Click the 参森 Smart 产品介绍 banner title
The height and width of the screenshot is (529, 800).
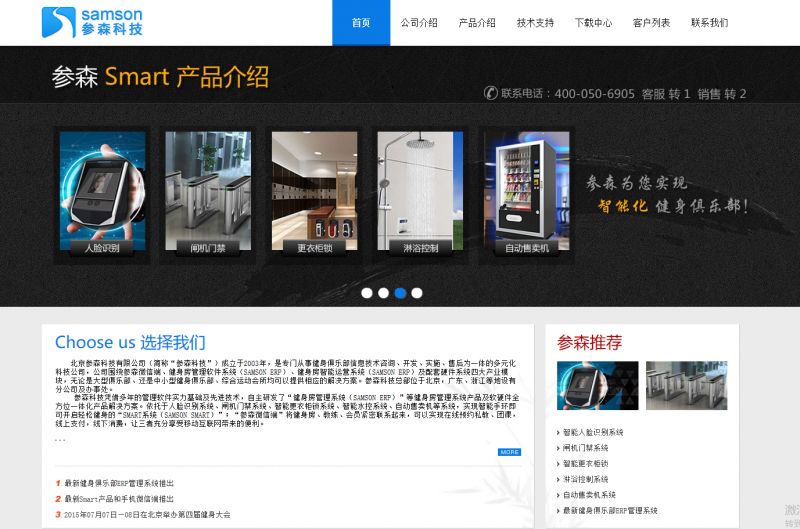point(160,77)
